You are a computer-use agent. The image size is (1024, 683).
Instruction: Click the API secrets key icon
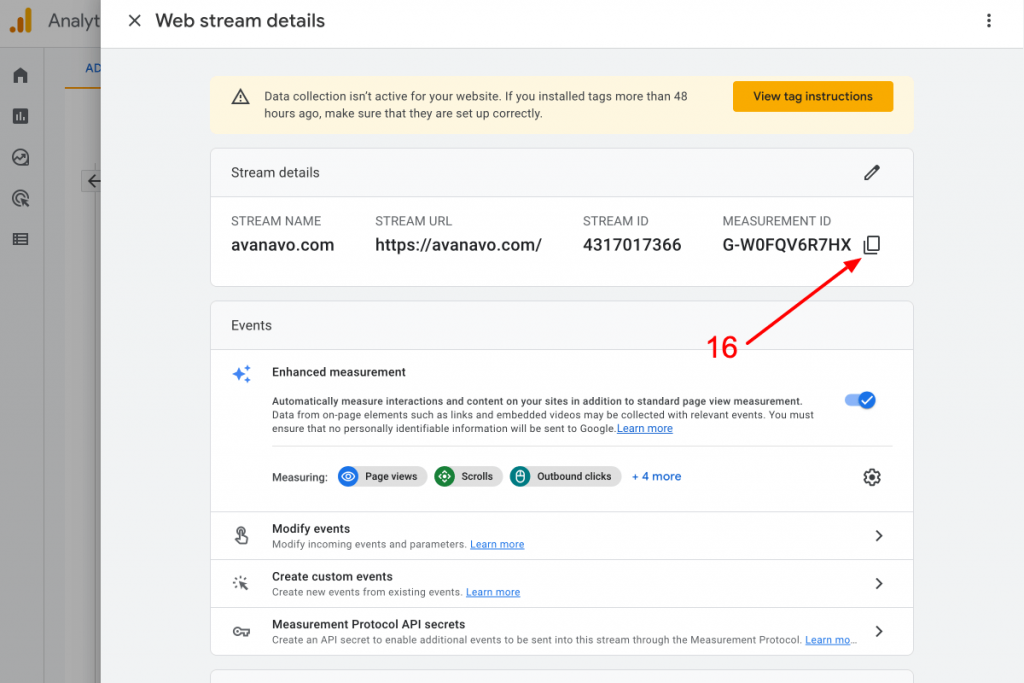click(x=241, y=631)
